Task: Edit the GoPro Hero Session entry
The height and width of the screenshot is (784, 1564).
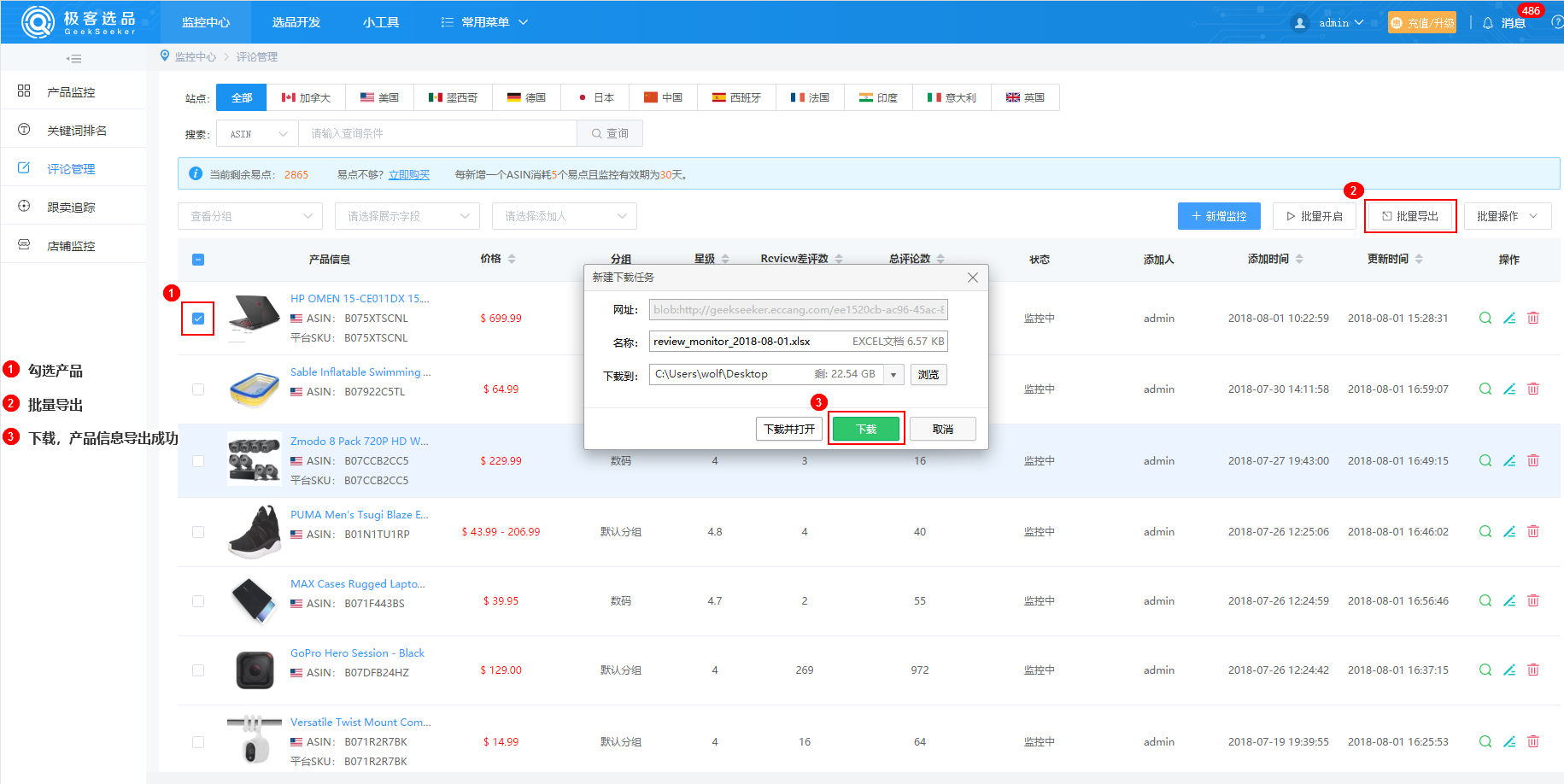Action: click(x=1509, y=670)
